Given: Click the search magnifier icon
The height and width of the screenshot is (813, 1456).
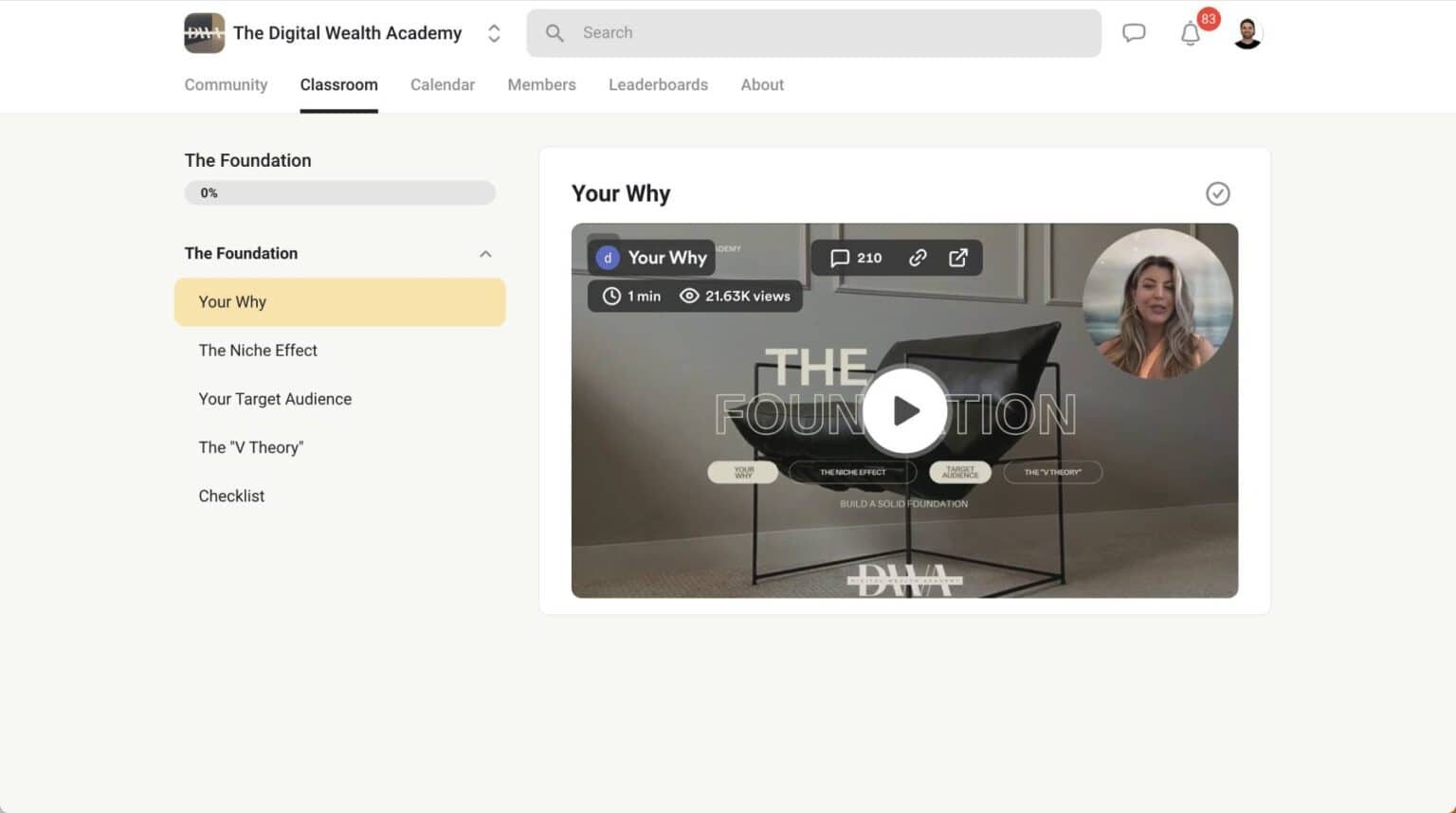Looking at the screenshot, I should (554, 32).
